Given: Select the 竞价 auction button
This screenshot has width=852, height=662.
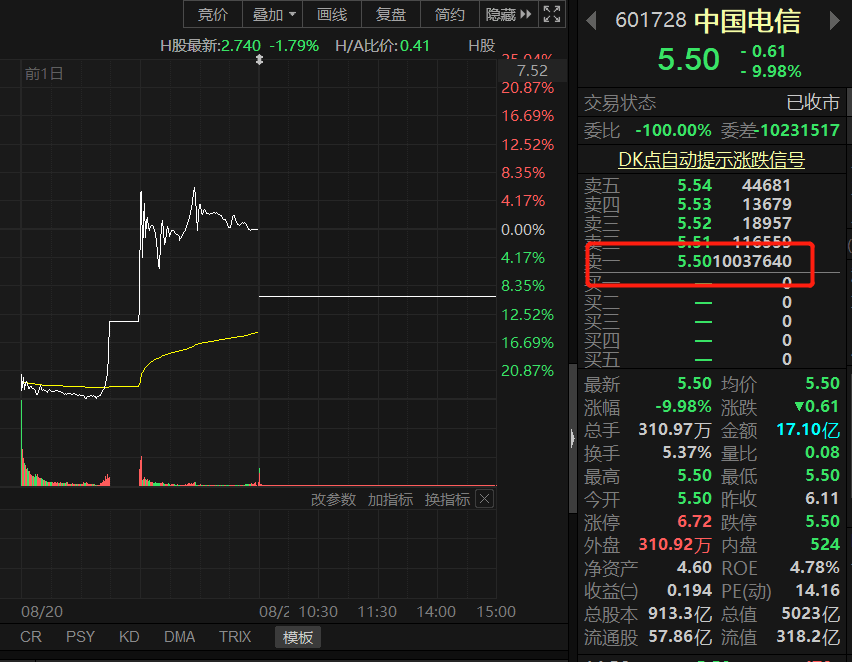Looking at the screenshot, I should click(x=213, y=14).
